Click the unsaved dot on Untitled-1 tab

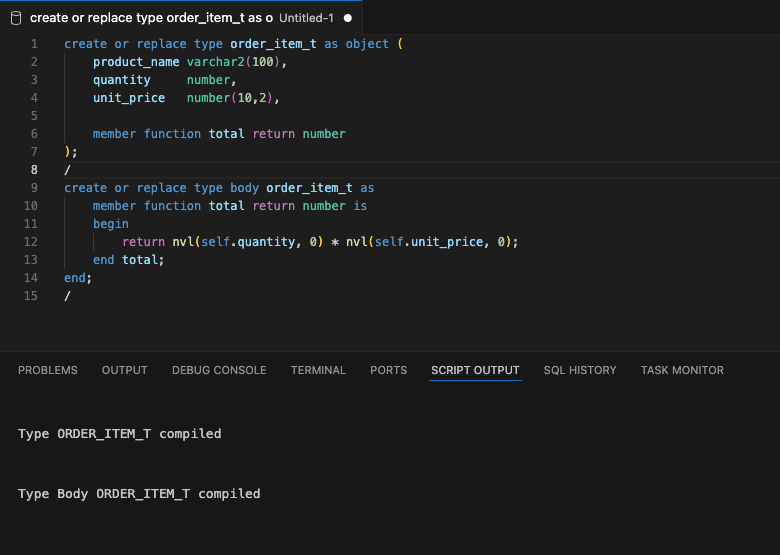(348, 18)
